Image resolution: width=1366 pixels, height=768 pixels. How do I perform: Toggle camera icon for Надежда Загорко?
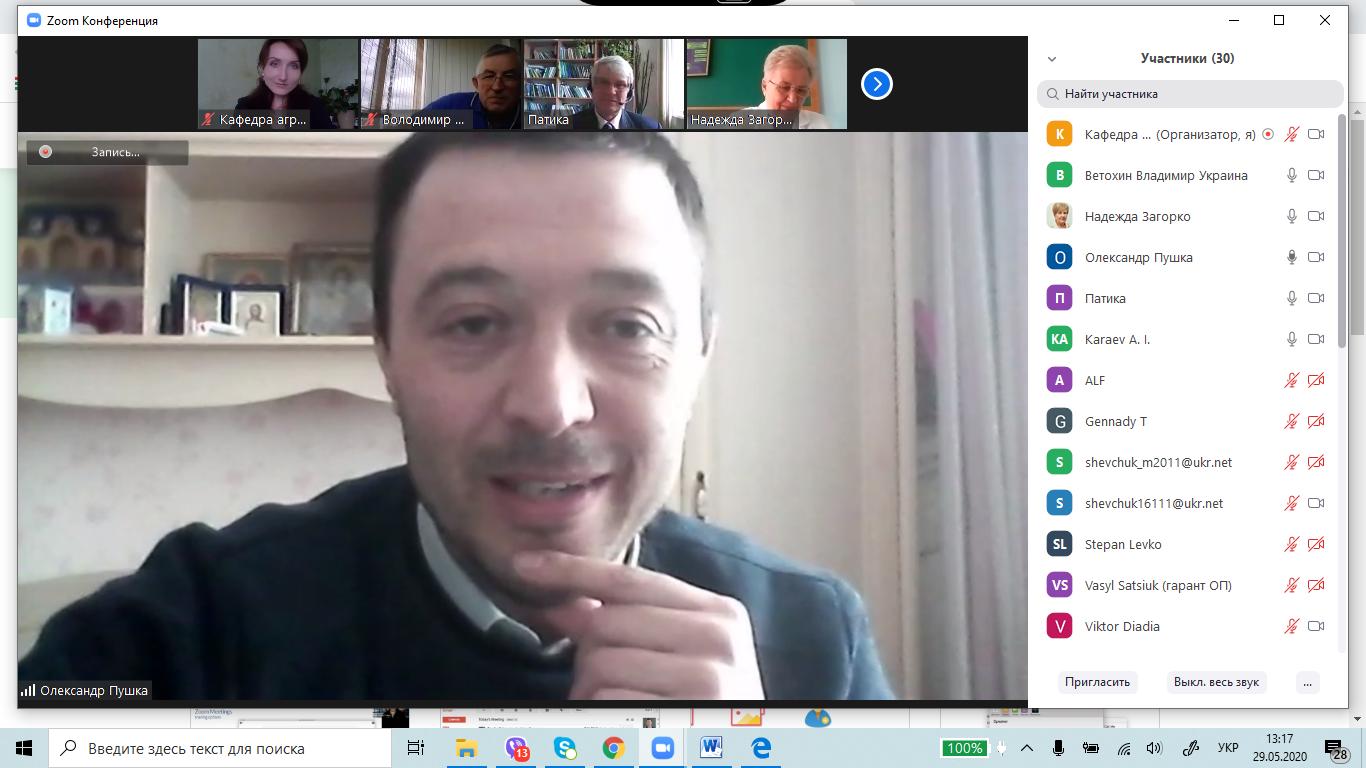(x=1316, y=216)
